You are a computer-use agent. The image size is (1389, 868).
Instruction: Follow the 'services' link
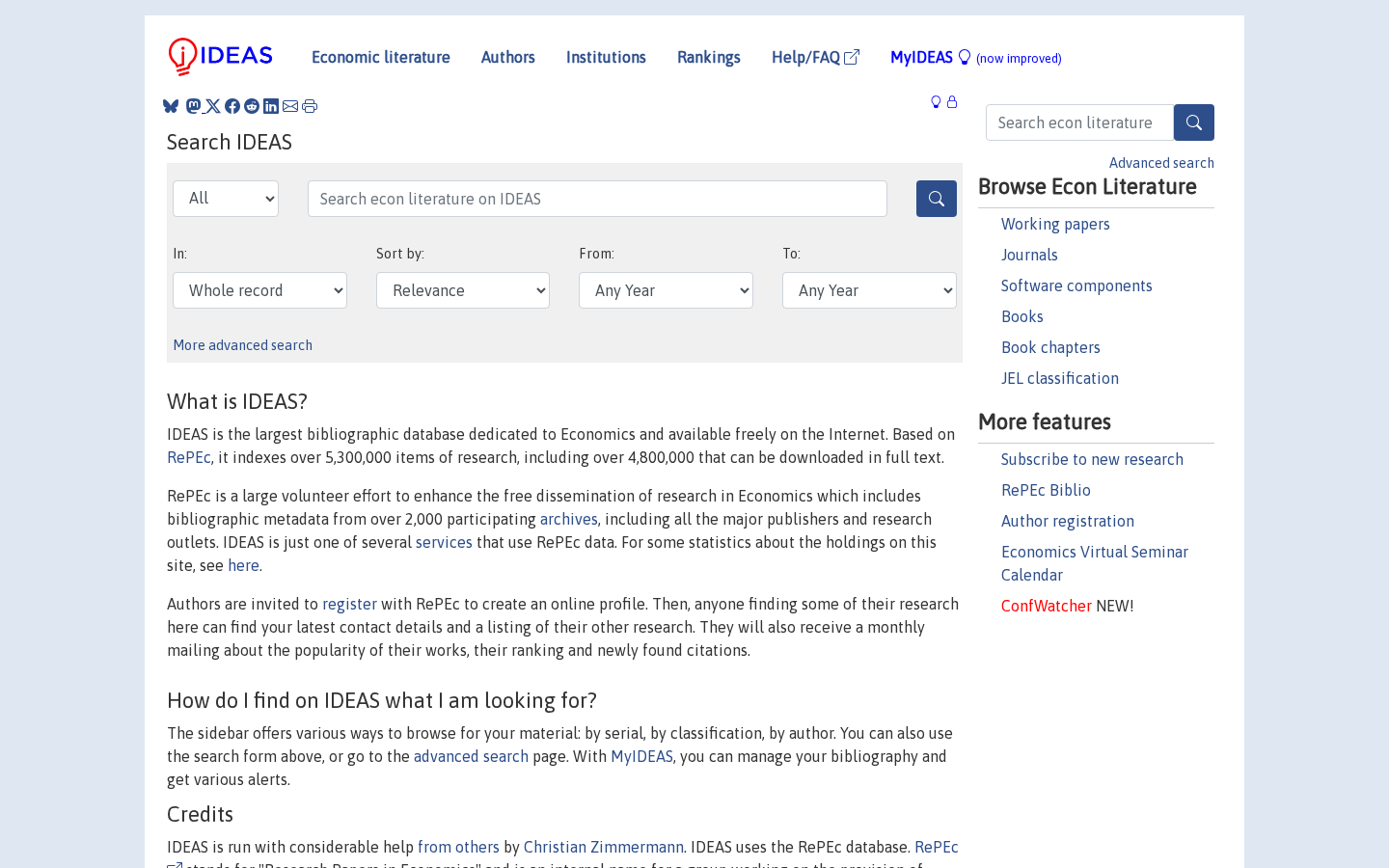[x=444, y=542]
